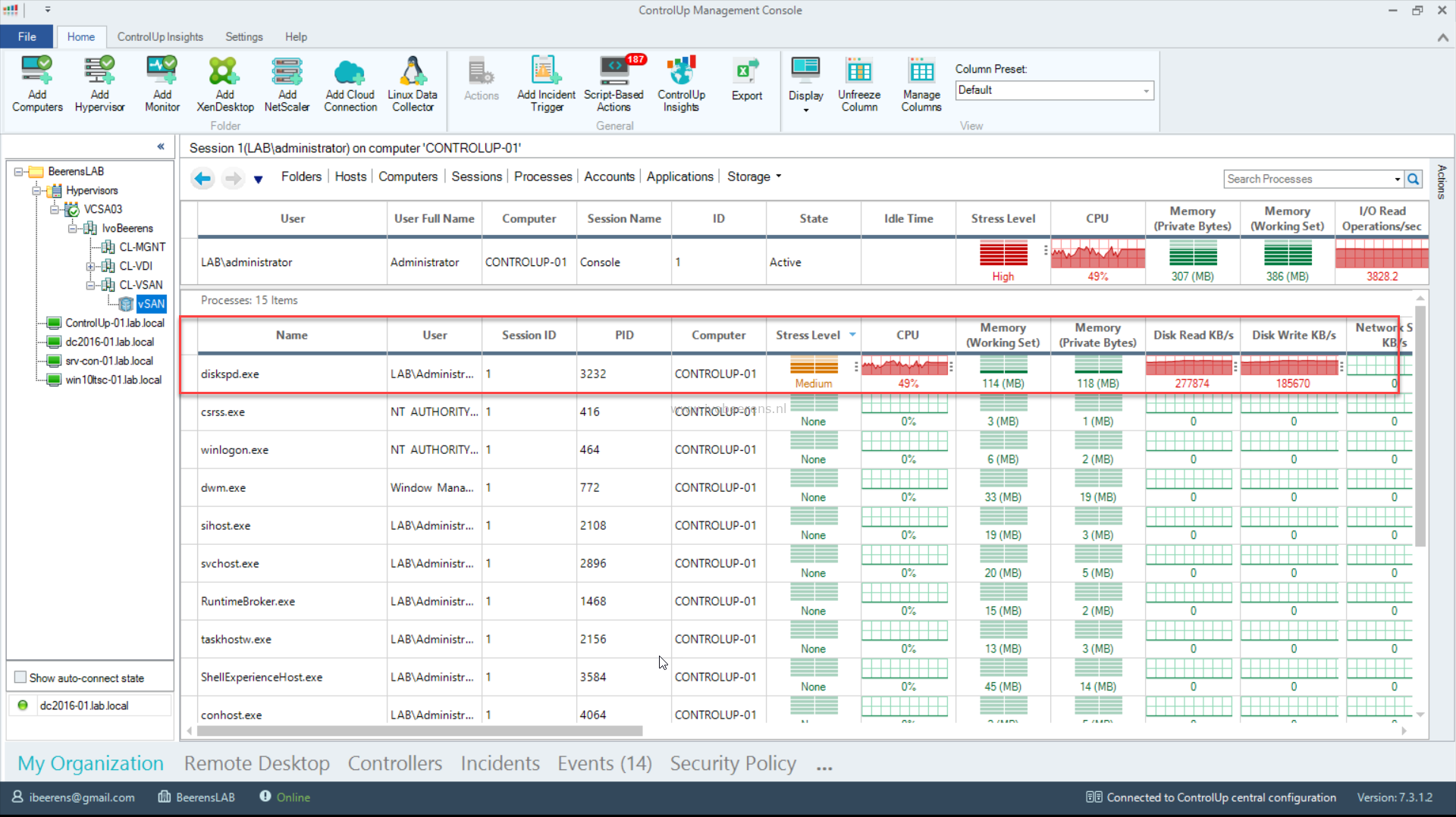The height and width of the screenshot is (817, 1456).
Task: Click the Online status indicator
Action: tap(285, 797)
